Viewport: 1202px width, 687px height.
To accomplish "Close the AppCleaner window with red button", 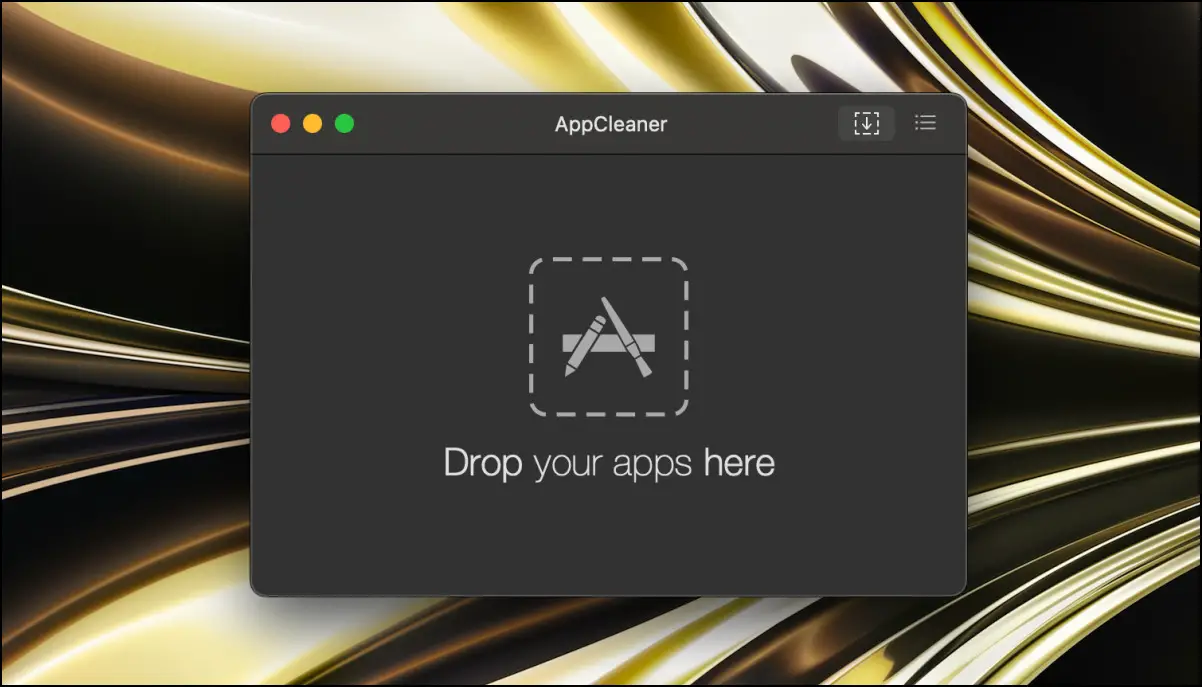I will [281, 124].
